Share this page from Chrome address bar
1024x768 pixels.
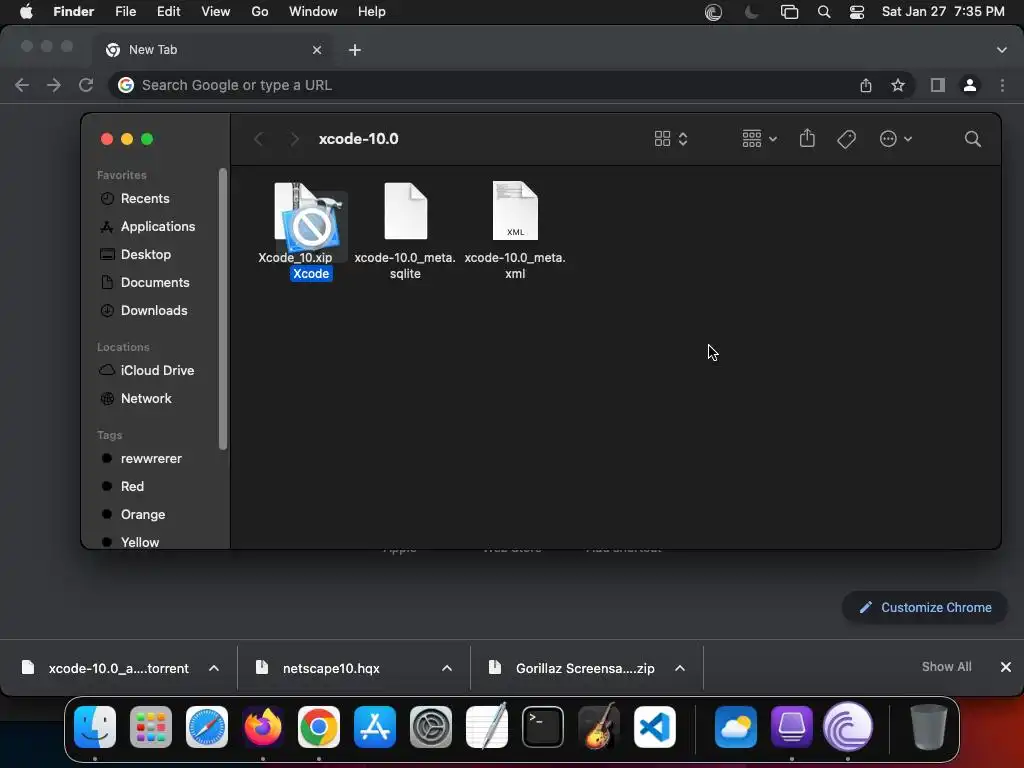tap(866, 85)
